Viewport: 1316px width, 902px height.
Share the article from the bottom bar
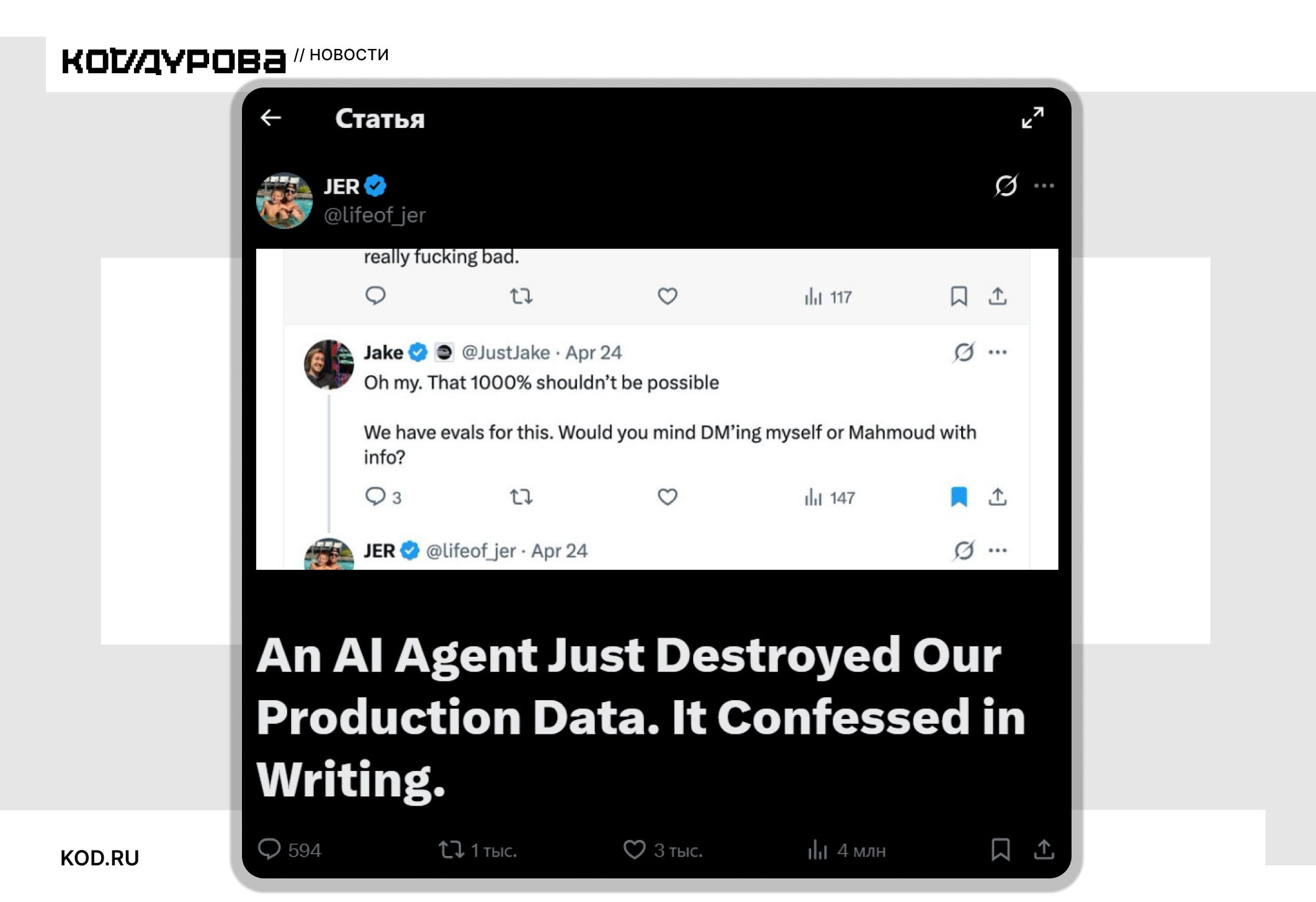[1044, 849]
